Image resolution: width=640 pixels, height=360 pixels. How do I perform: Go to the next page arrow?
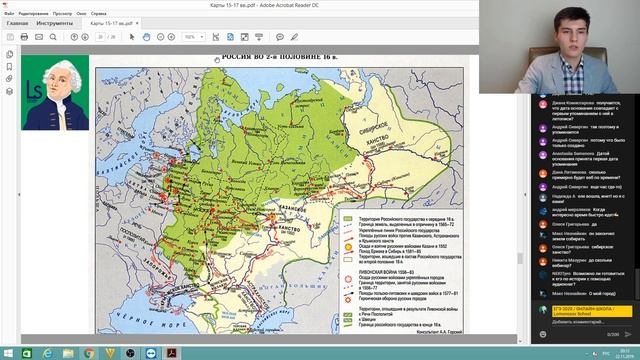tap(85, 37)
